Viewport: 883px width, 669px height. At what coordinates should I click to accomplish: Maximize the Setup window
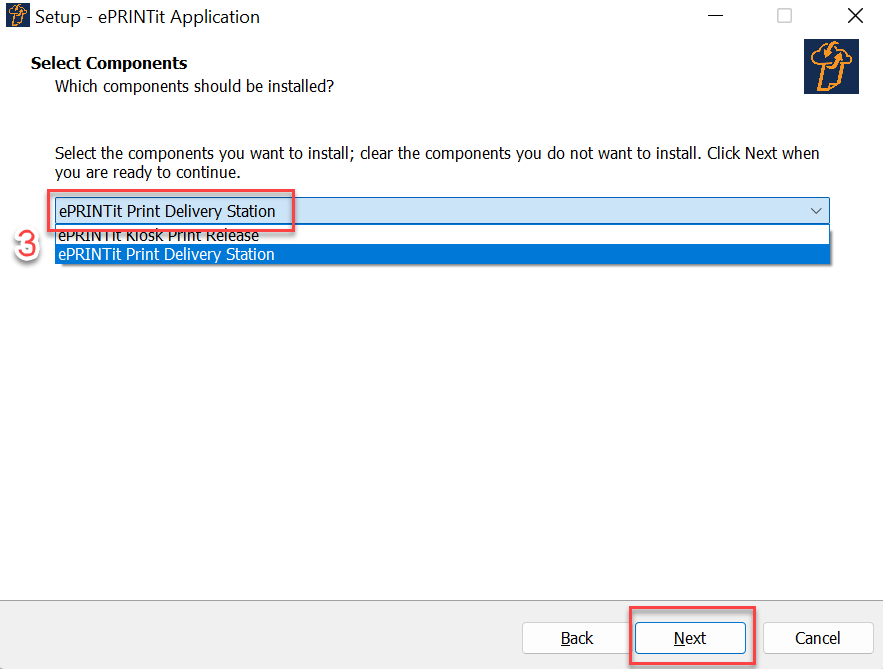[784, 16]
